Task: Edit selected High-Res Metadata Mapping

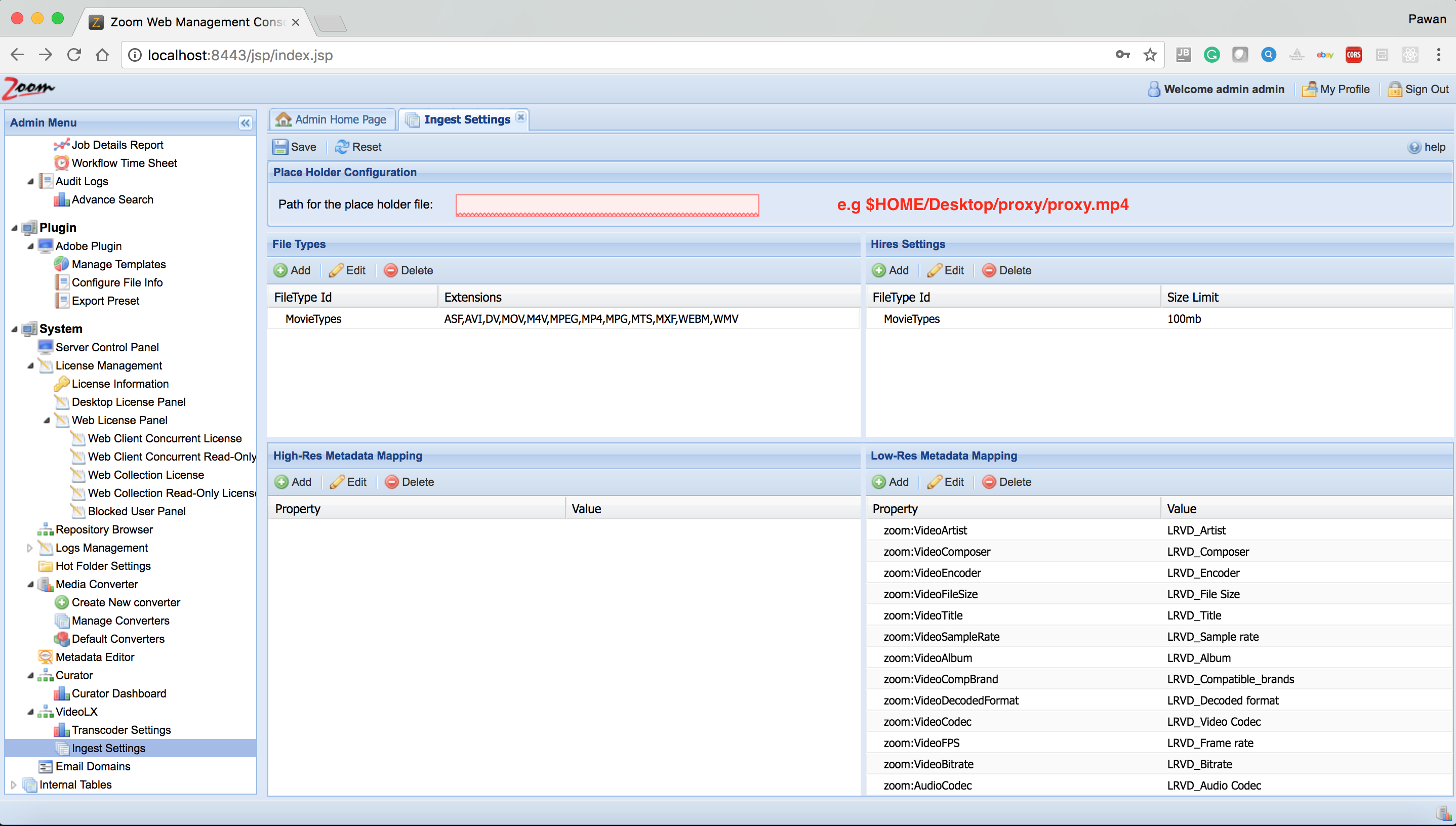Action: [348, 482]
